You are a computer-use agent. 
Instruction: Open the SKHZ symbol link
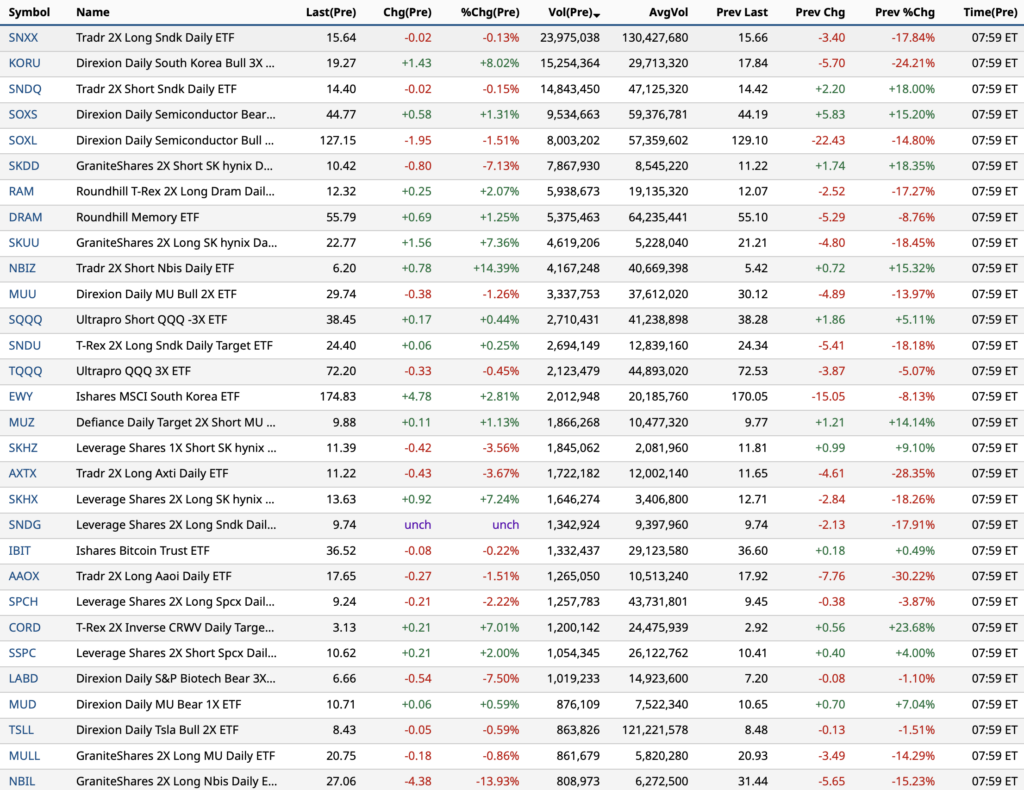tap(24, 448)
